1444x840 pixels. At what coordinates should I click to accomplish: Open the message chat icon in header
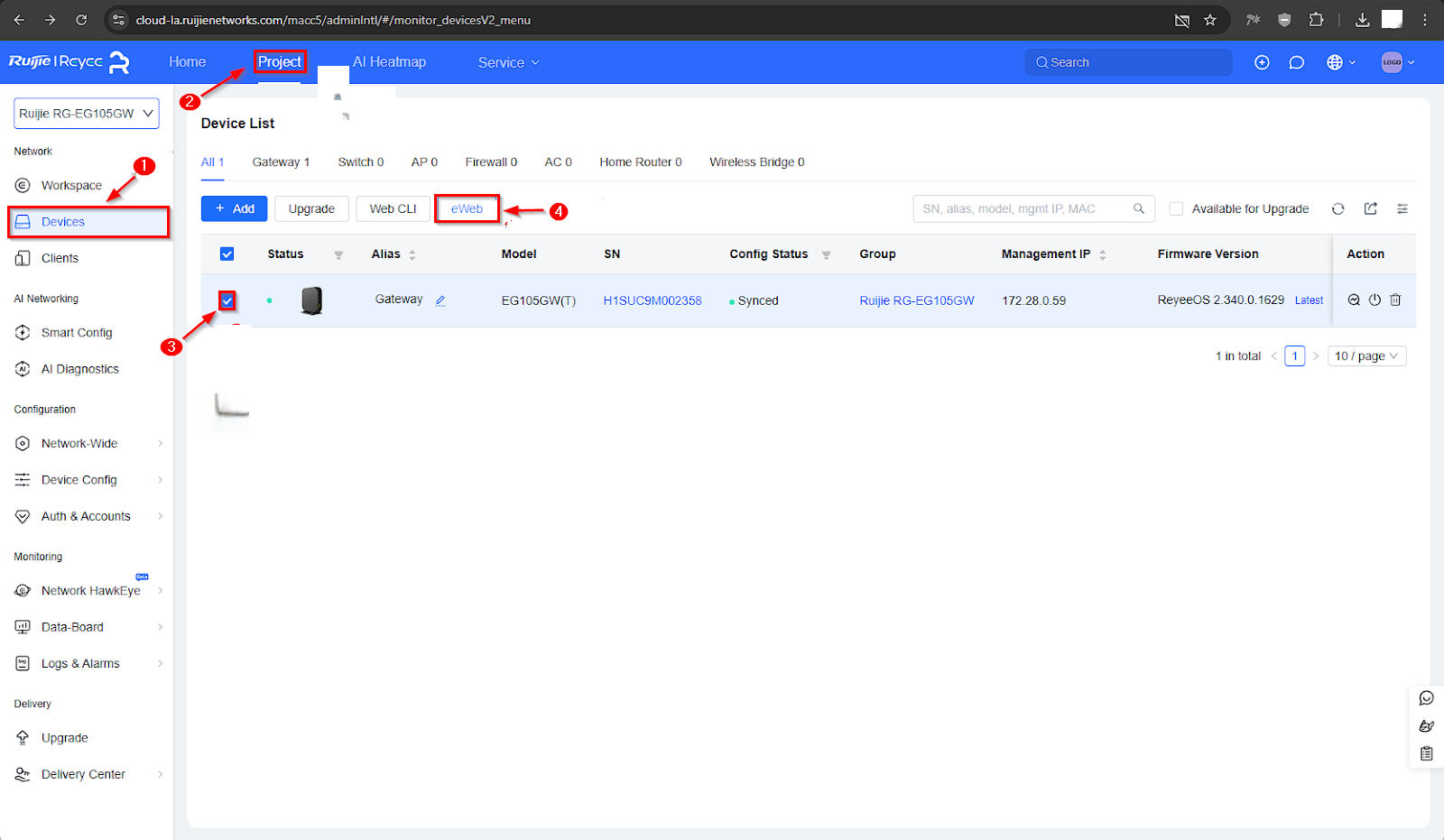[1296, 62]
